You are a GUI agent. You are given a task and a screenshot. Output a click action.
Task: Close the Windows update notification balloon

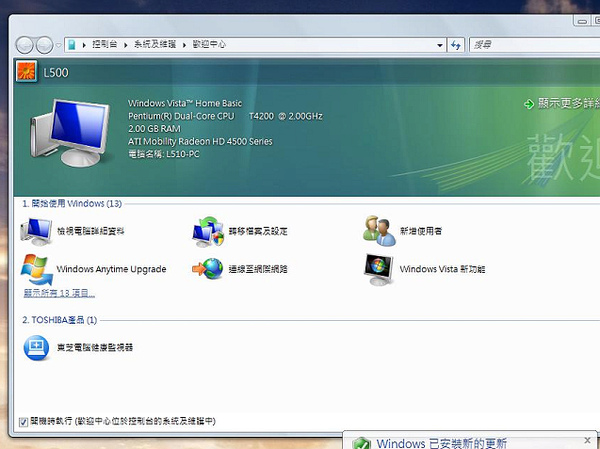pos(588,440)
